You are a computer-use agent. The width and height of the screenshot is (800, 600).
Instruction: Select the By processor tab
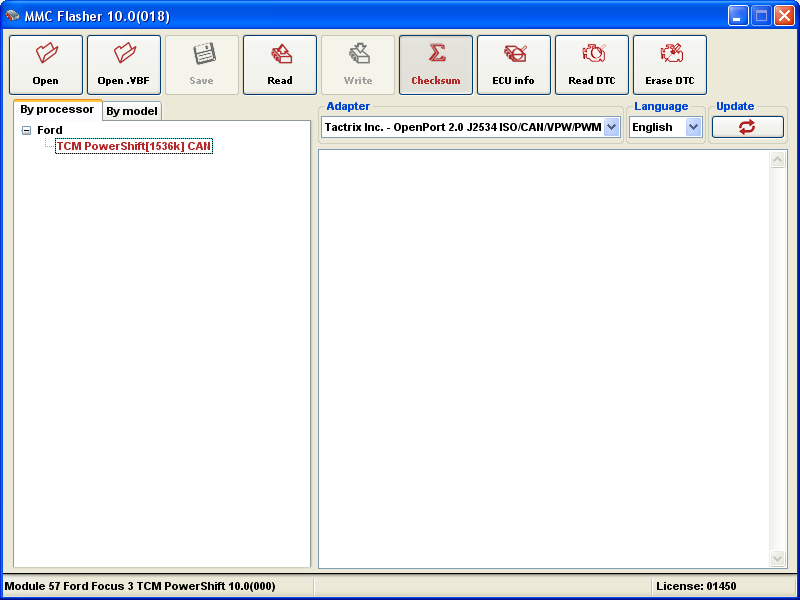57,110
